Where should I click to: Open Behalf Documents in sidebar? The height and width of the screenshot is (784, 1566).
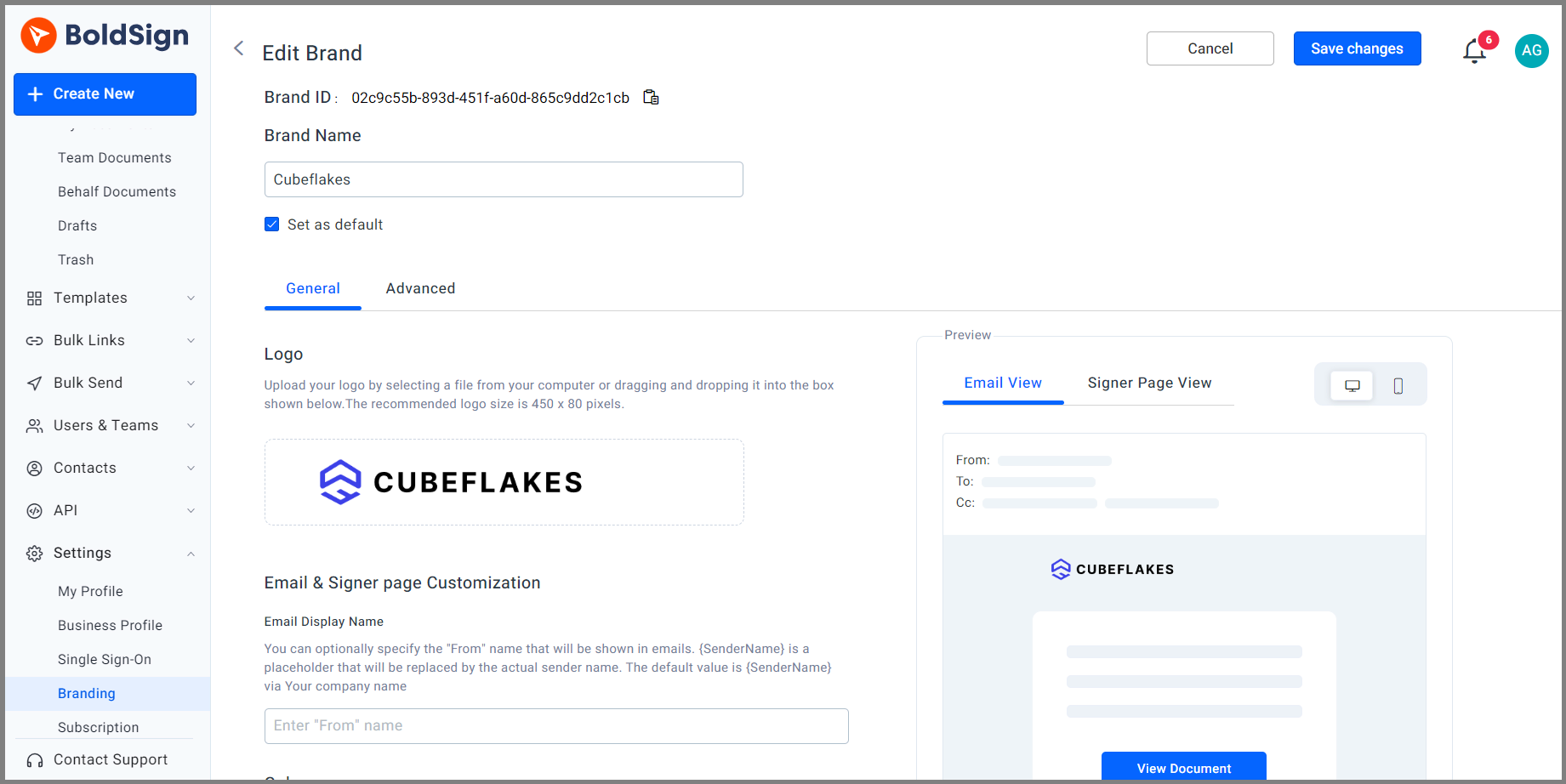117,191
